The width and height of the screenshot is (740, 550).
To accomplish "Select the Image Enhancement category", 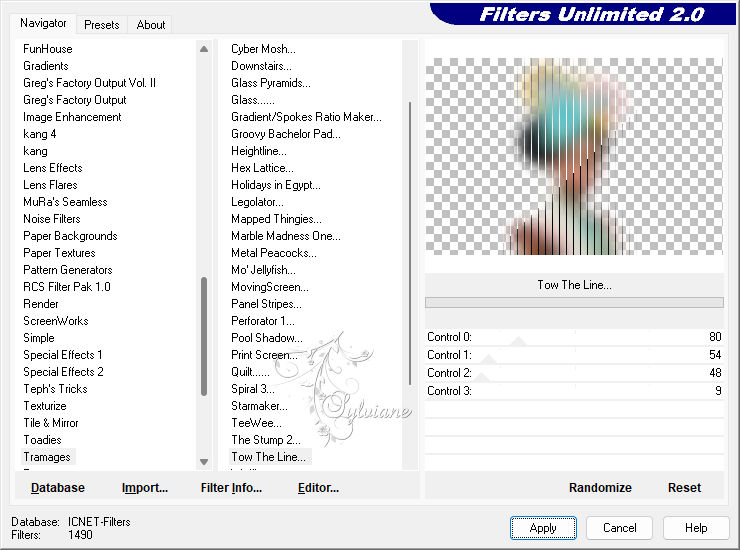I will coord(72,117).
